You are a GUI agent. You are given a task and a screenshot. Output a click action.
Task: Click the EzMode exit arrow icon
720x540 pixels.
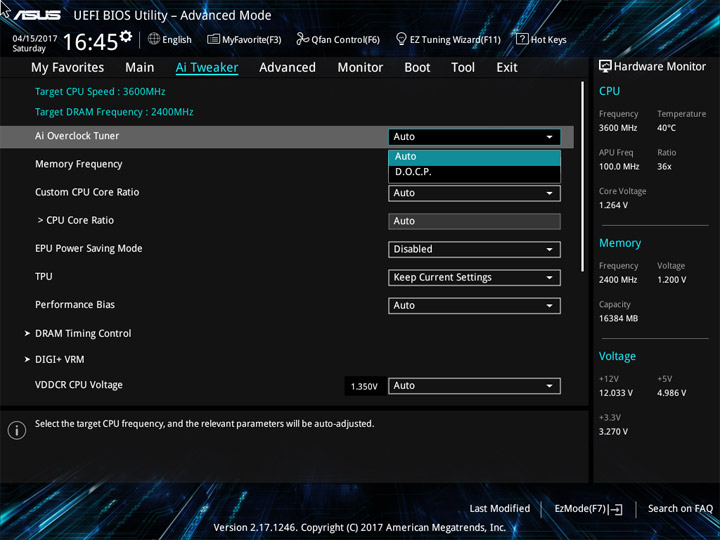(616, 509)
